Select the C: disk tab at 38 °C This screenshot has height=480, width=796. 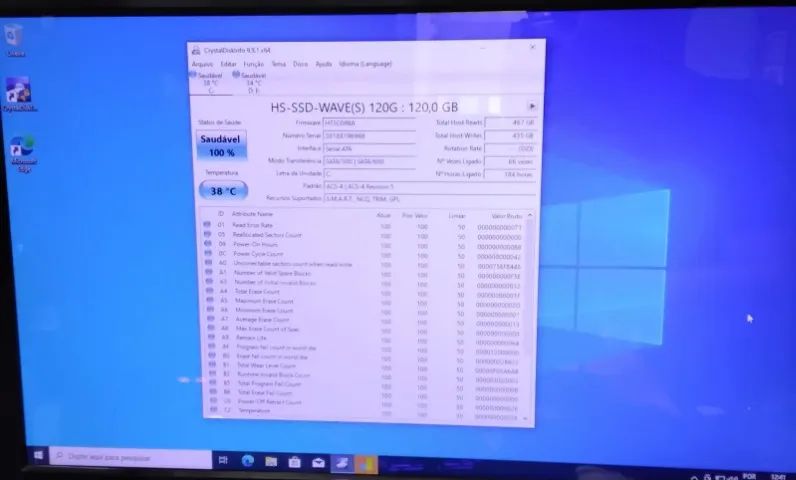(210, 83)
